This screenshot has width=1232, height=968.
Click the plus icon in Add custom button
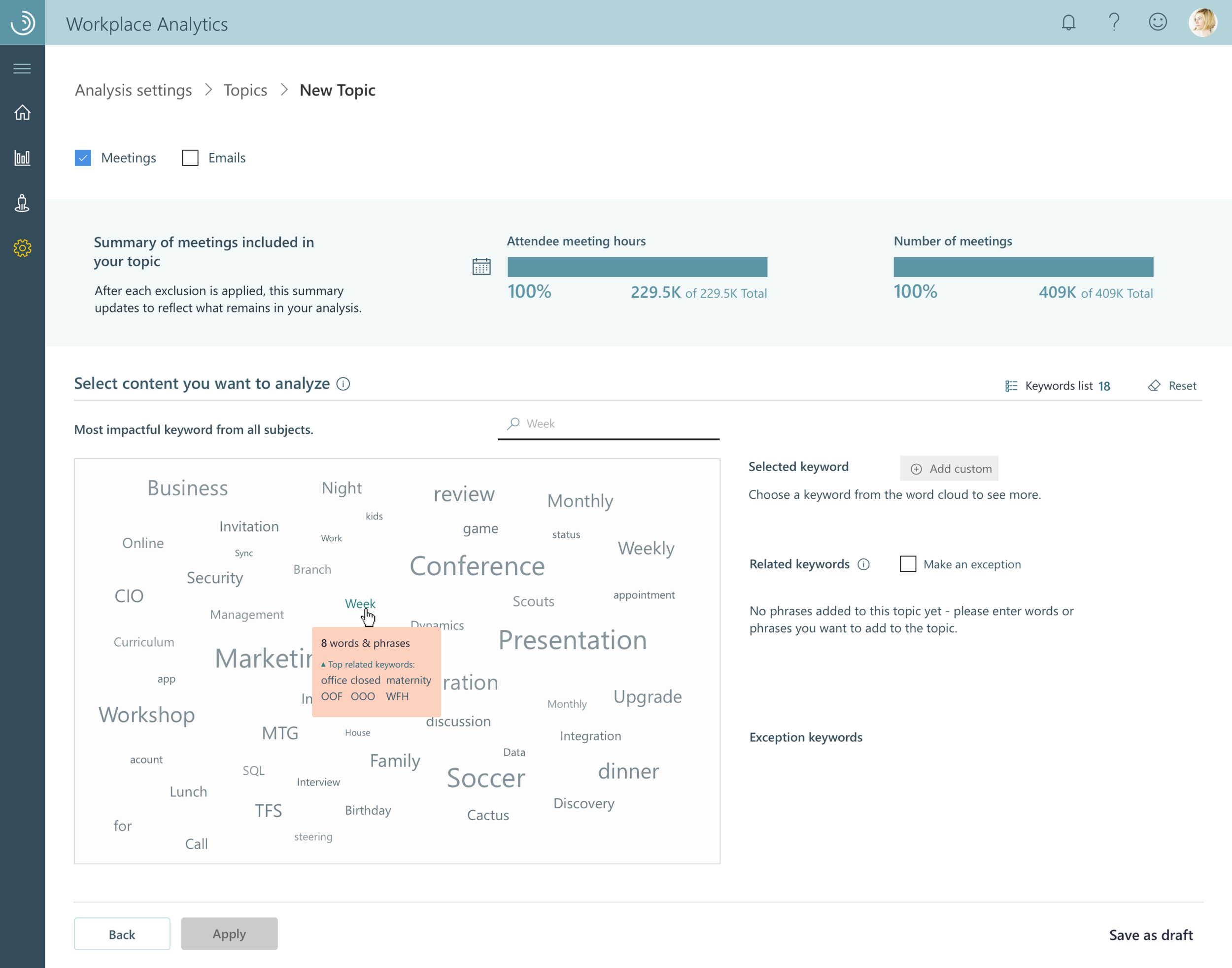(x=916, y=469)
